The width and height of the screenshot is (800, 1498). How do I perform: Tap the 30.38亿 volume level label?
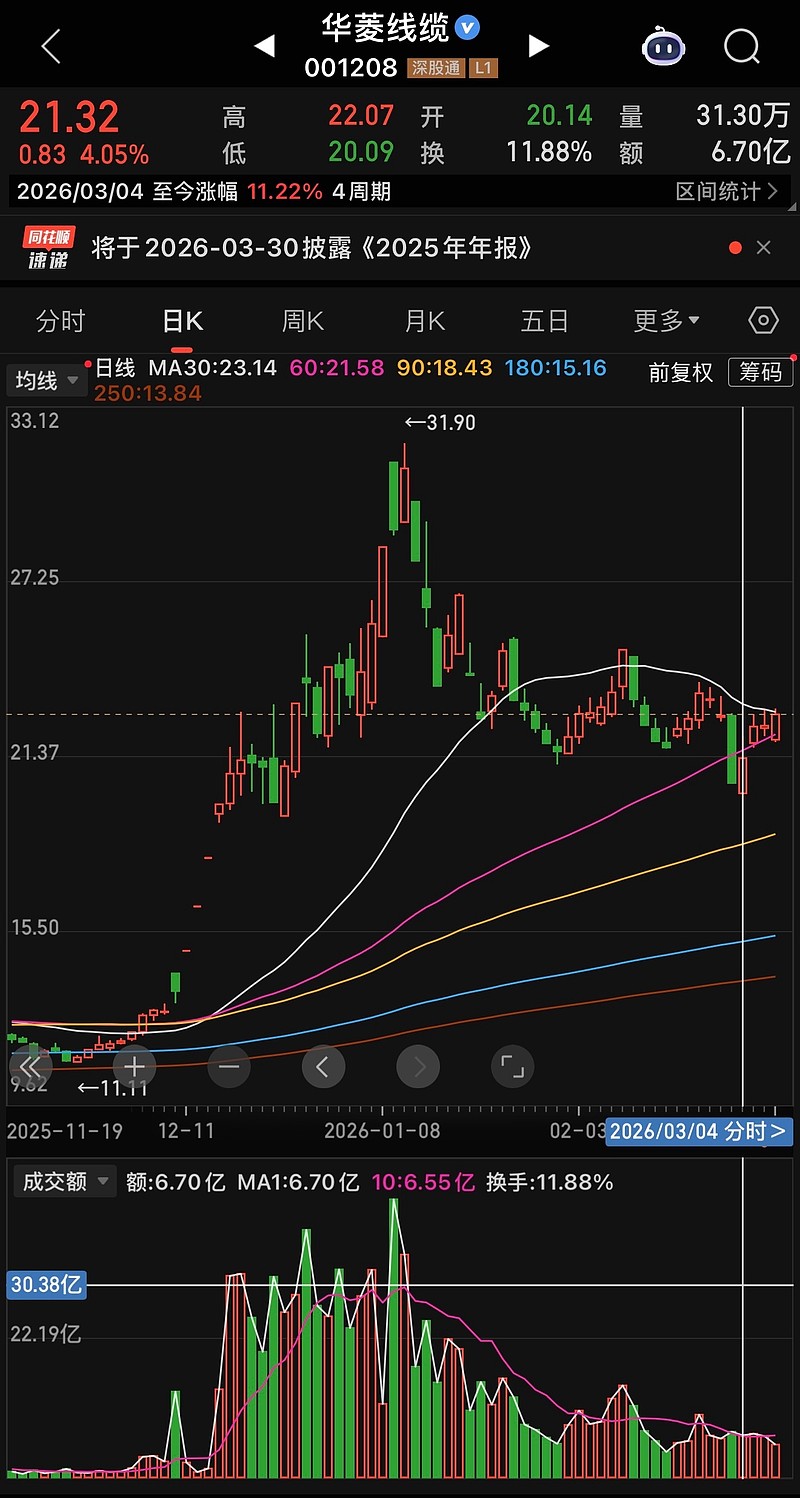click(x=46, y=1285)
